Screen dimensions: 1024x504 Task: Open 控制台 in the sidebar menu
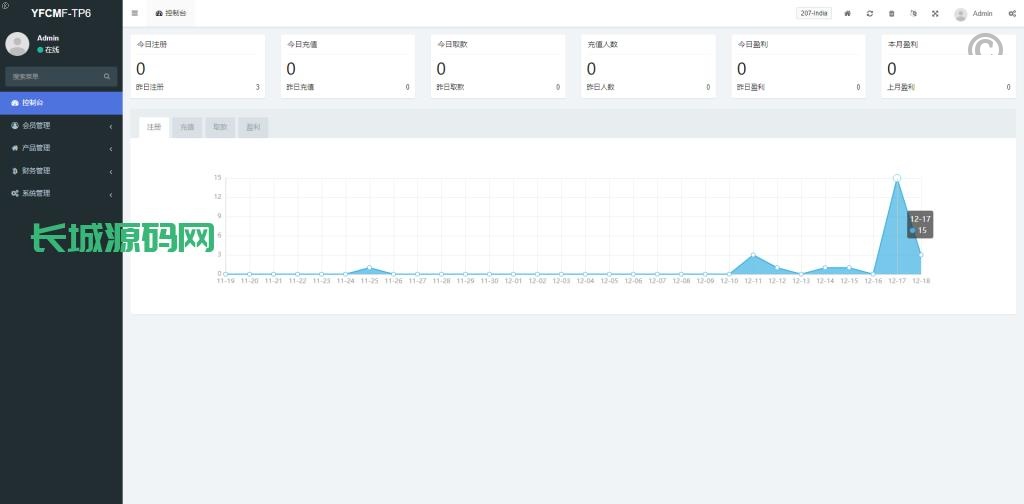61,102
